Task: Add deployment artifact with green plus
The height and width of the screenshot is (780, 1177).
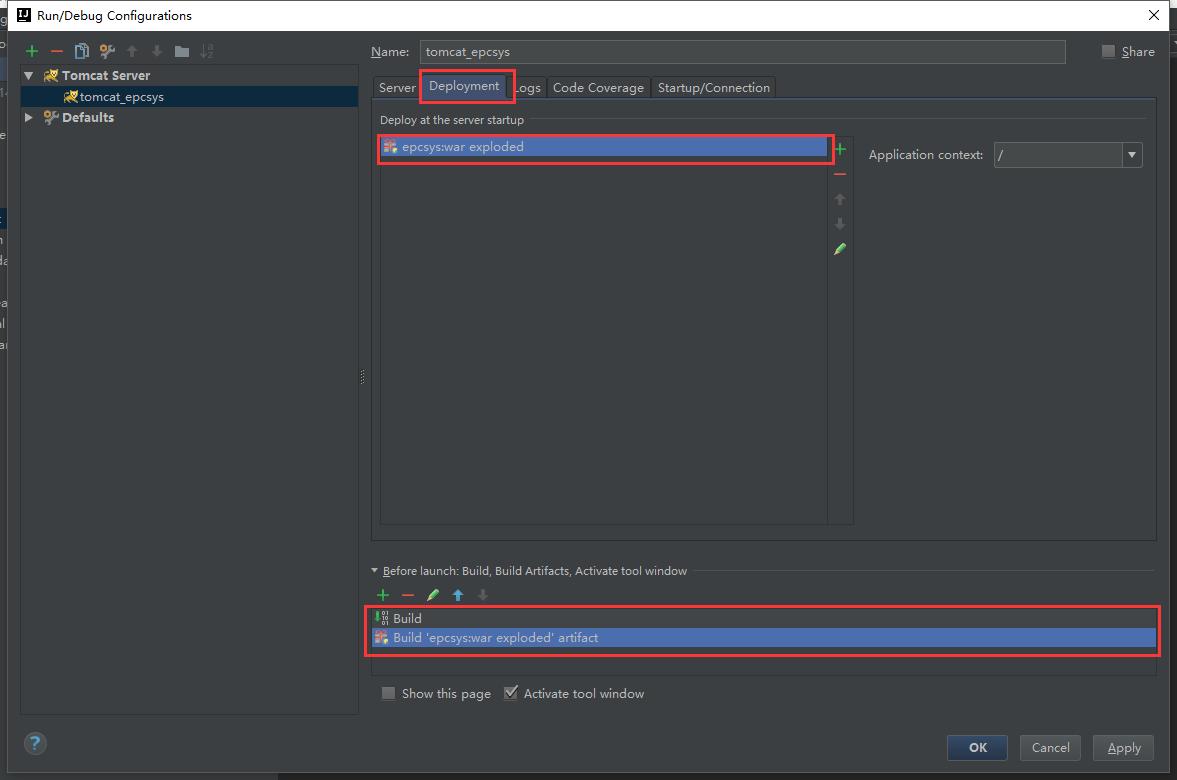Action: tap(840, 149)
